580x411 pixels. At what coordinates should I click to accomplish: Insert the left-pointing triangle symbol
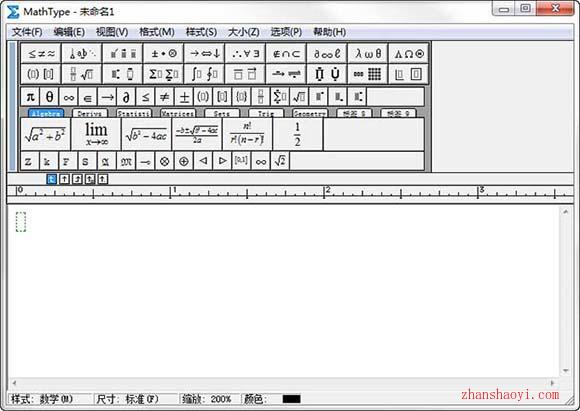[203, 161]
